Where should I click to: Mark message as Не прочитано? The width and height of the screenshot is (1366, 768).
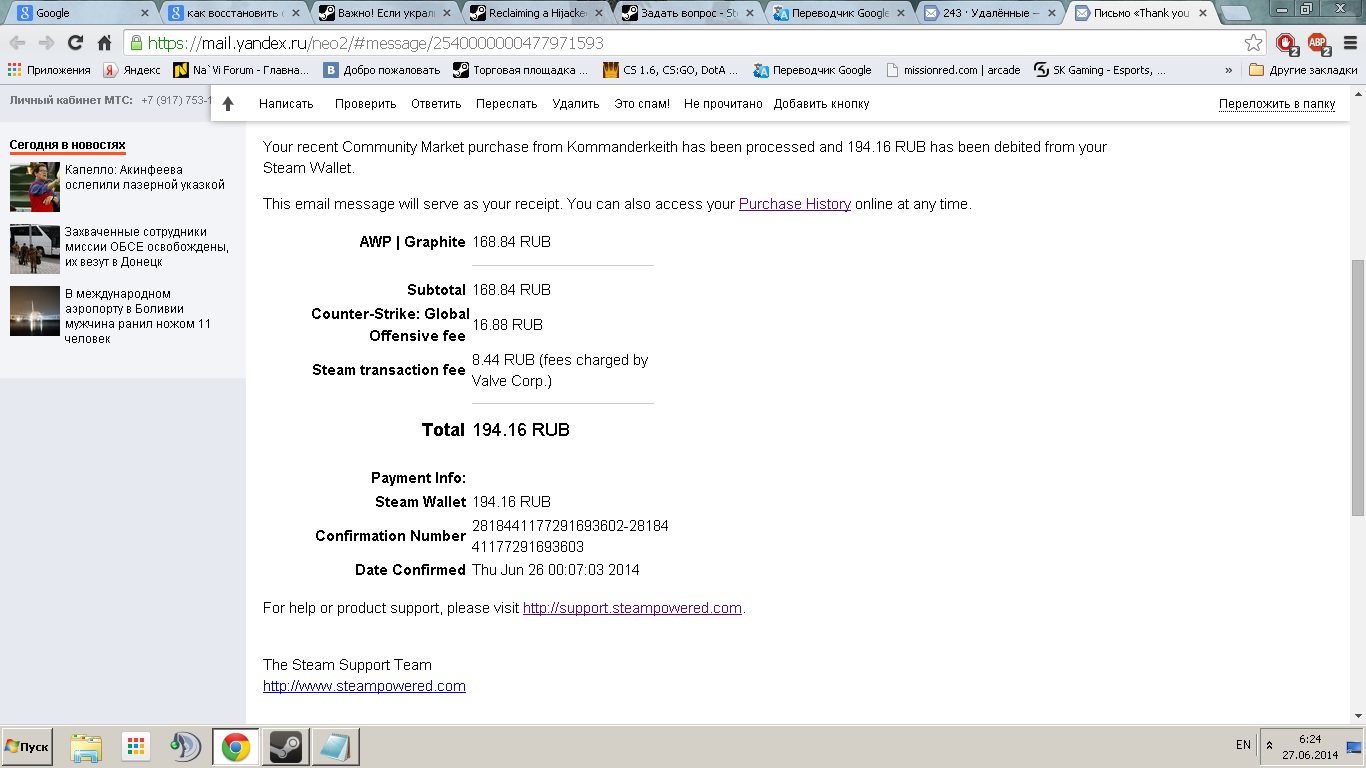(723, 104)
